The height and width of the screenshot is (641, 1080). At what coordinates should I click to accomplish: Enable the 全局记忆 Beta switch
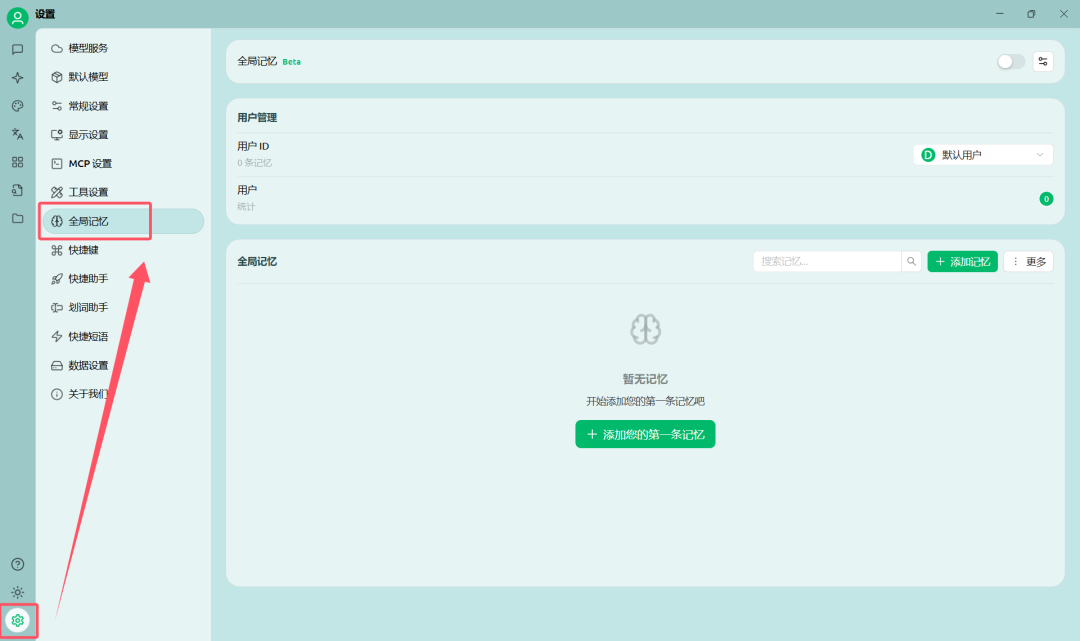pos(1010,62)
